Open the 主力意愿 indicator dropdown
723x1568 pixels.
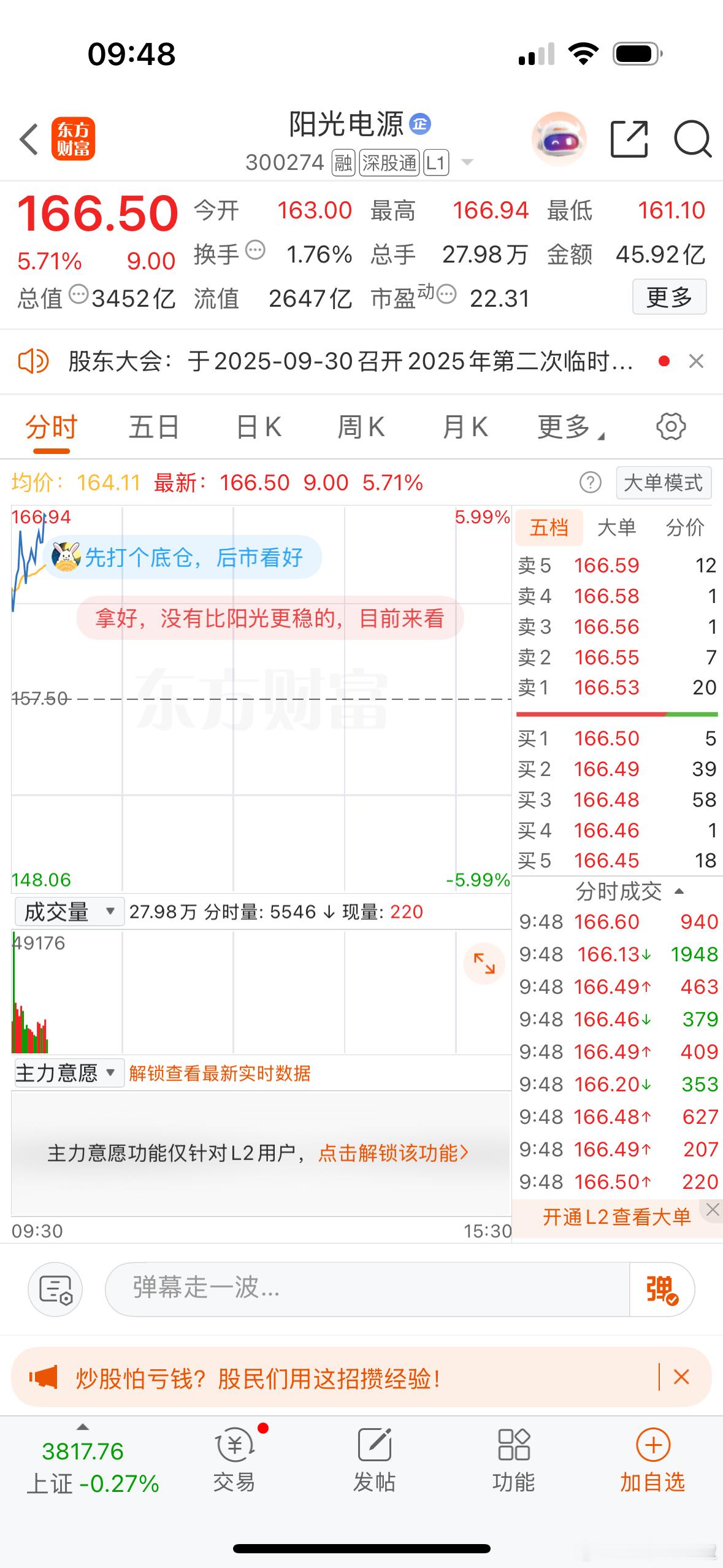(69, 1073)
